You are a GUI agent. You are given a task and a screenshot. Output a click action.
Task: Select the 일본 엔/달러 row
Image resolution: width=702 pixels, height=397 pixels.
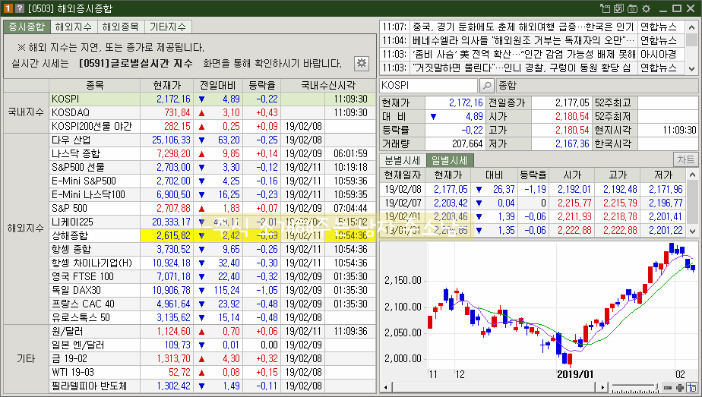(212, 345)
